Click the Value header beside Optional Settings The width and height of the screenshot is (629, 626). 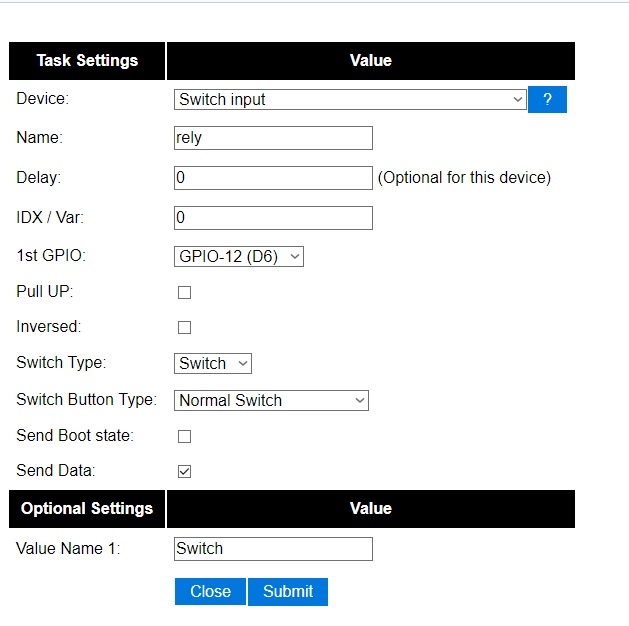[x=370, y=509]
